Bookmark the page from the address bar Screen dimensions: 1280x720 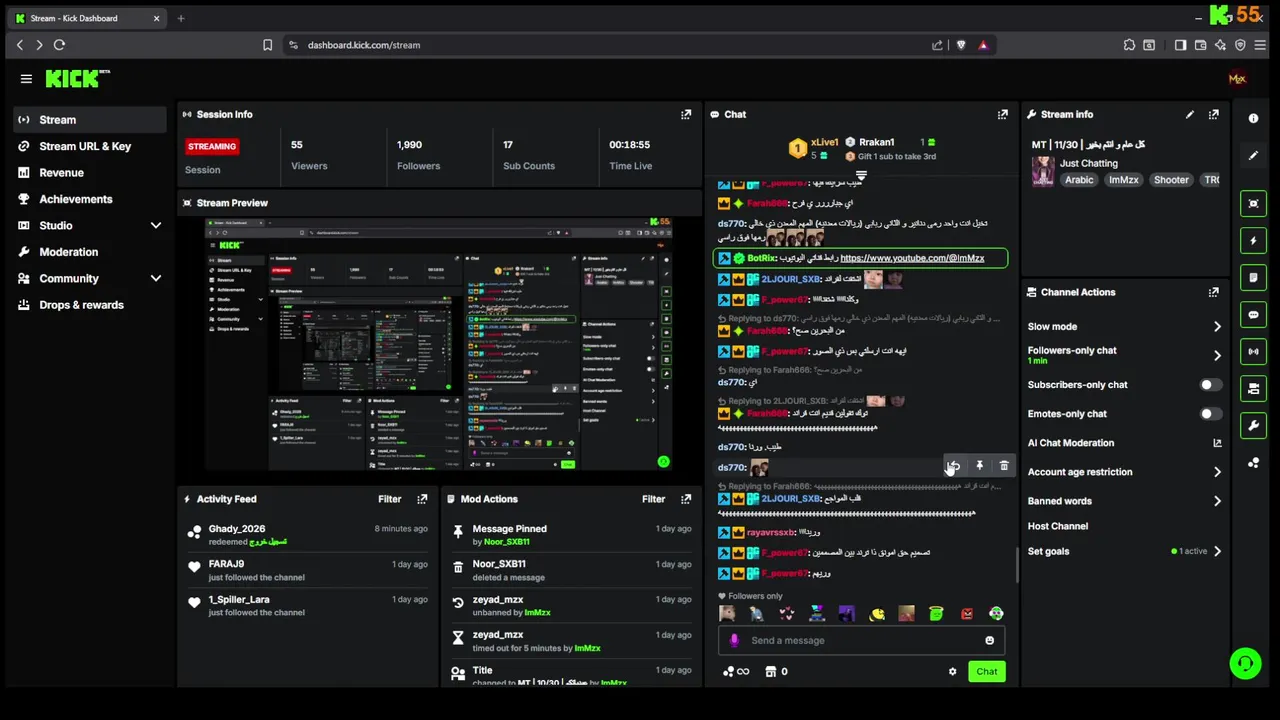267,45
